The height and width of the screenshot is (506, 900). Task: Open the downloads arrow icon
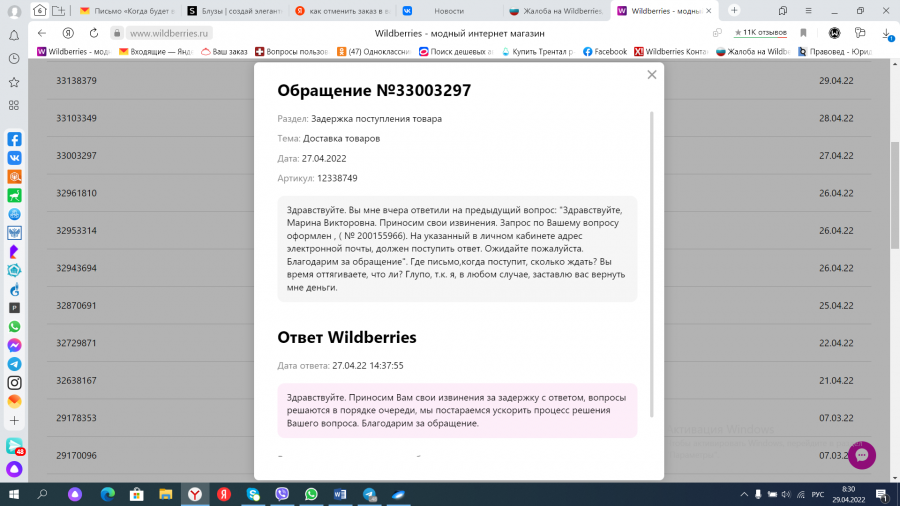point(887,34)
